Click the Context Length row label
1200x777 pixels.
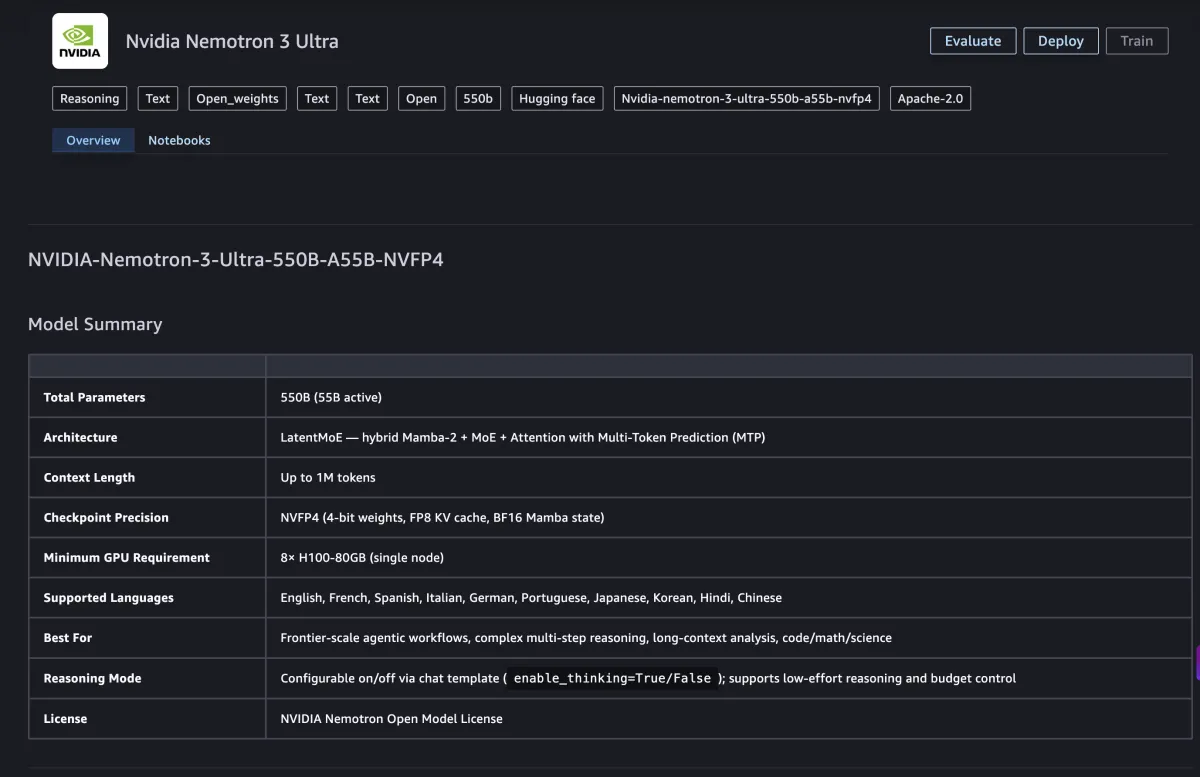pyautogui.click(x=89, y=477)
